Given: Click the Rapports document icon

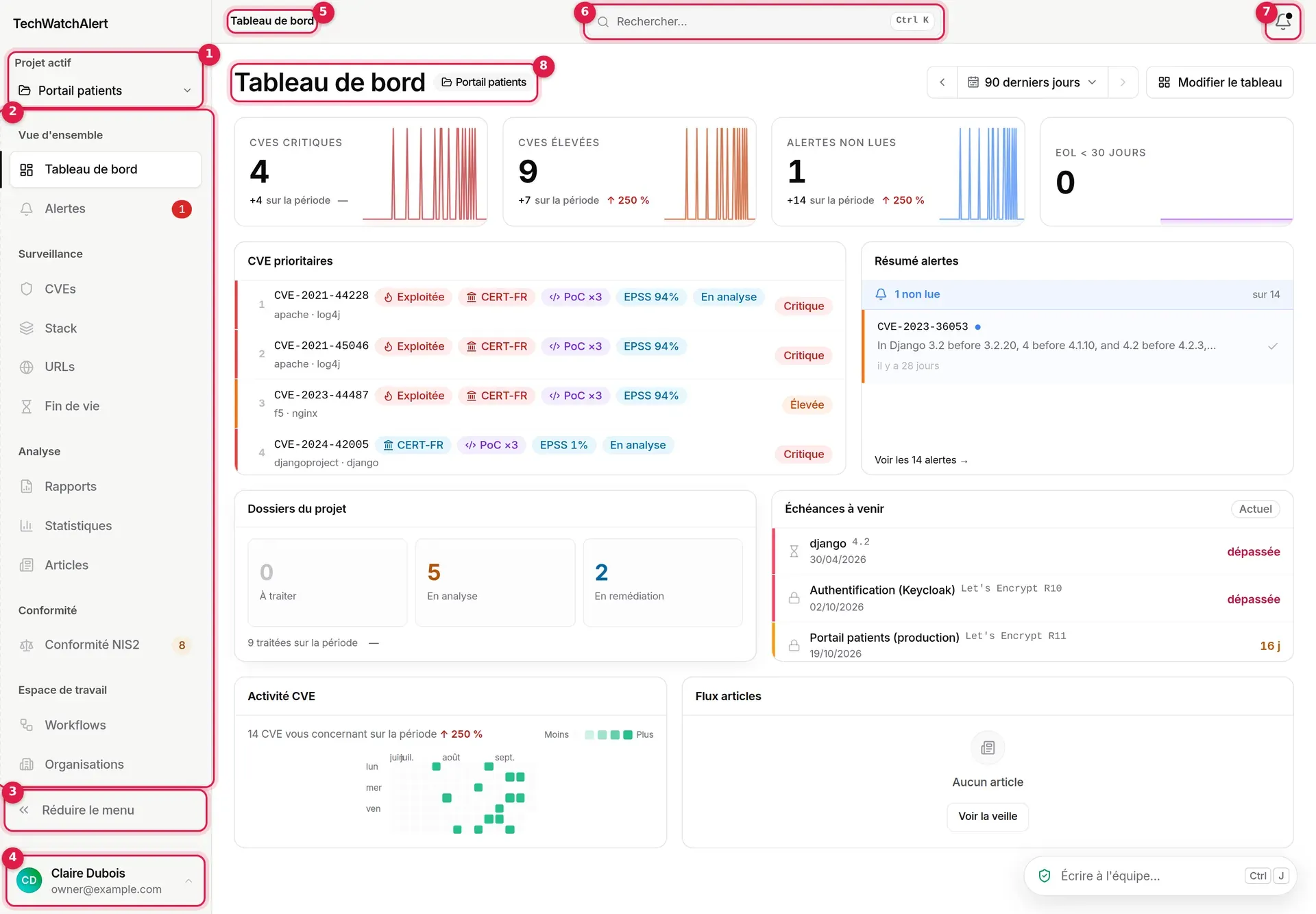Looking at the screenshot, I should coord(27,486).
